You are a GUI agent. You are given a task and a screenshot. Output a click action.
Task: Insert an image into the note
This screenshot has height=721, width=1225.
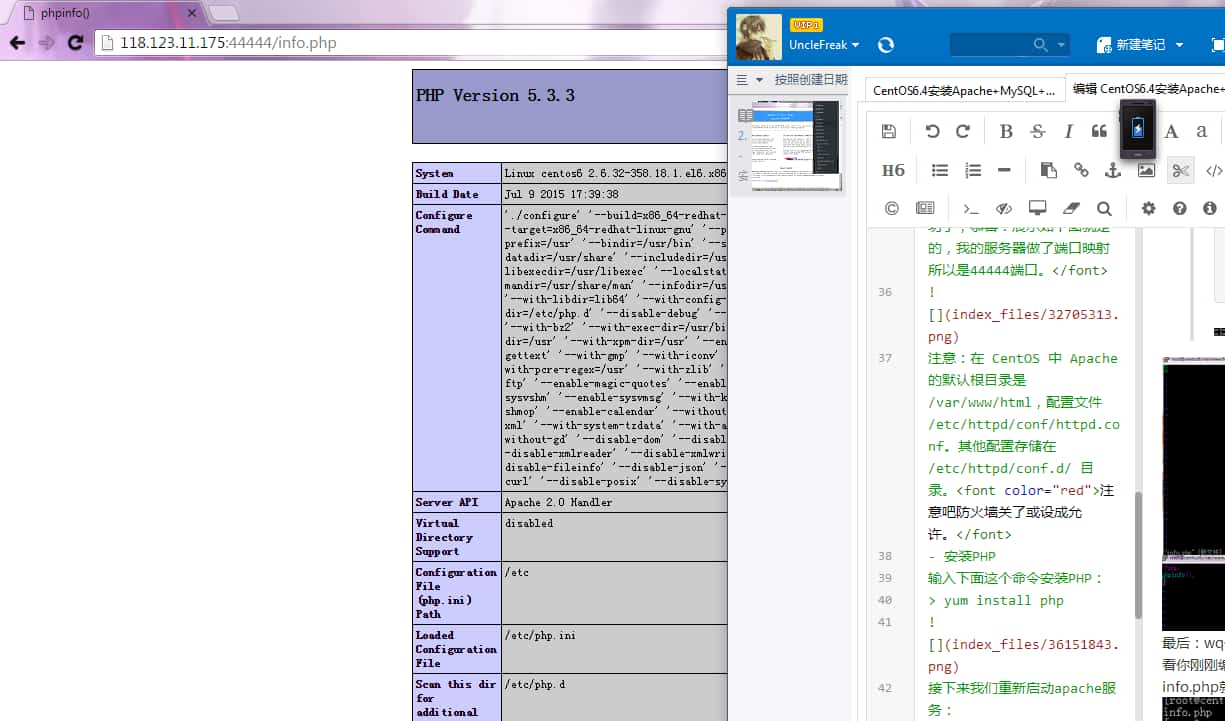[1146, 170]
